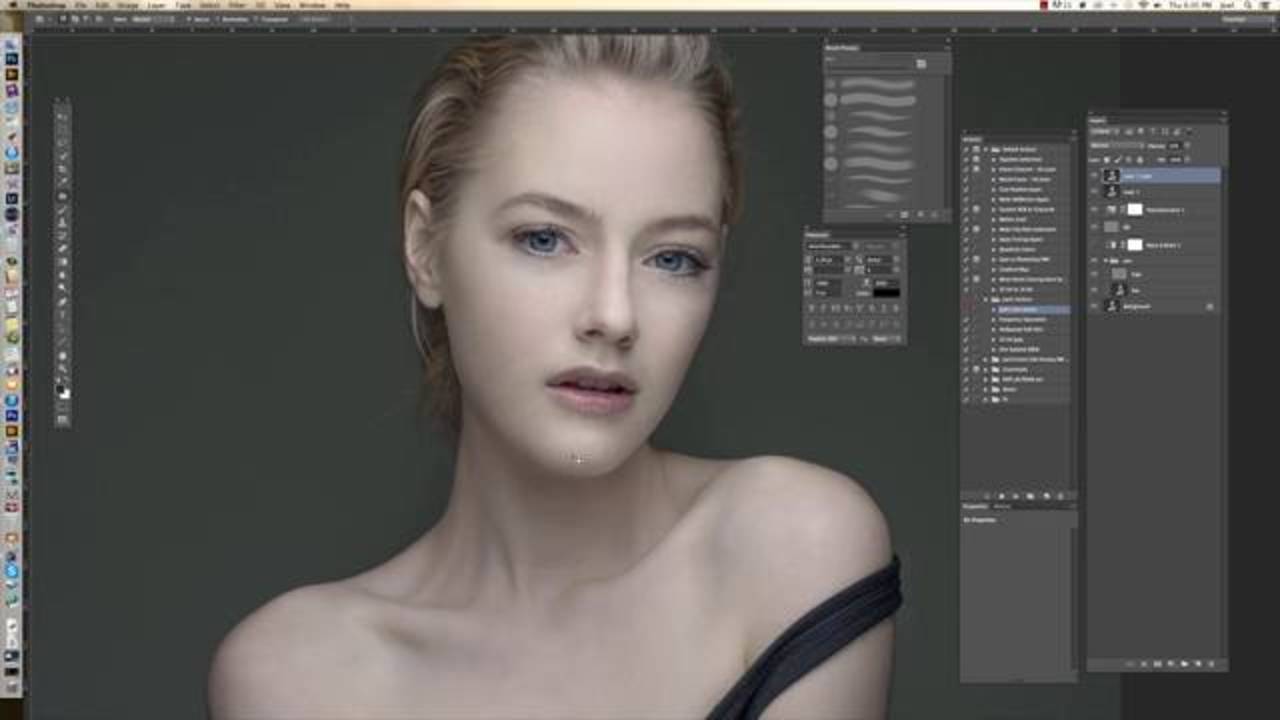Click the foreground color swatch in the toolbox
This screenshot has width=1280, height=720.
(x=60, y=388)
